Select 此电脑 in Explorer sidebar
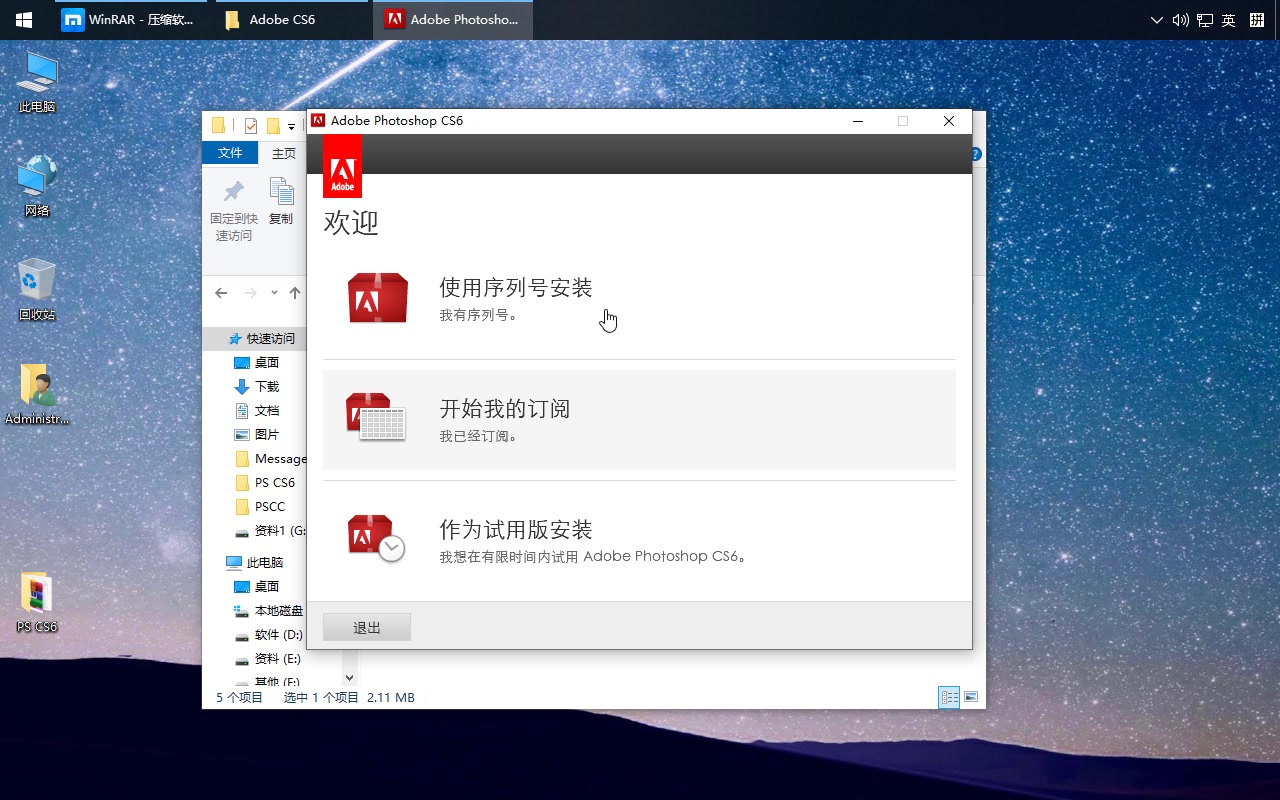The width and height of the screenshot is (1280, 800). click(256, 563)
